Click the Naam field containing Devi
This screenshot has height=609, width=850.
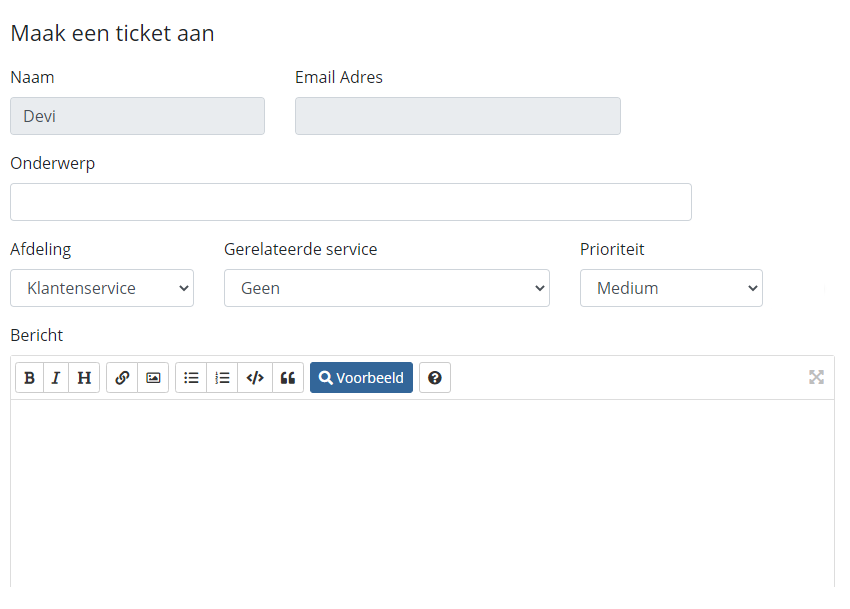(137, 116)
